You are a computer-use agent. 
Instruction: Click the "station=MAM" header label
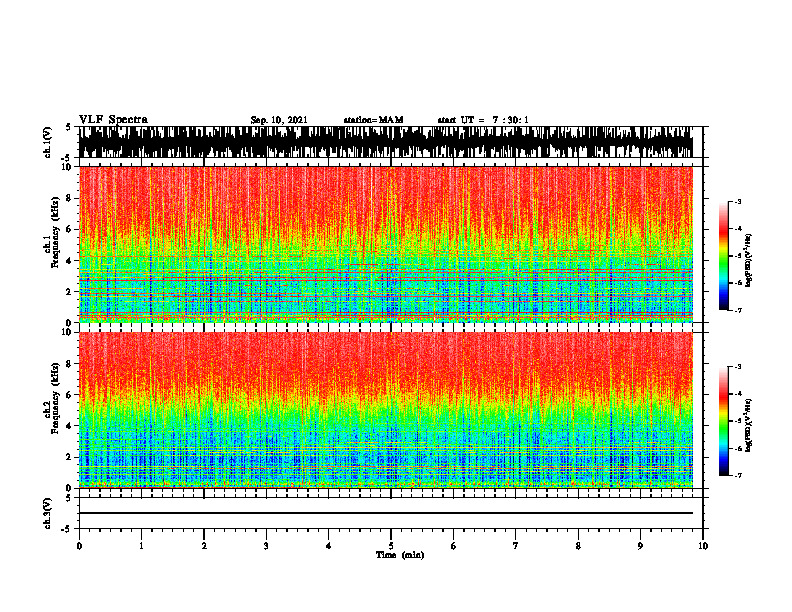tap(374, 120)
